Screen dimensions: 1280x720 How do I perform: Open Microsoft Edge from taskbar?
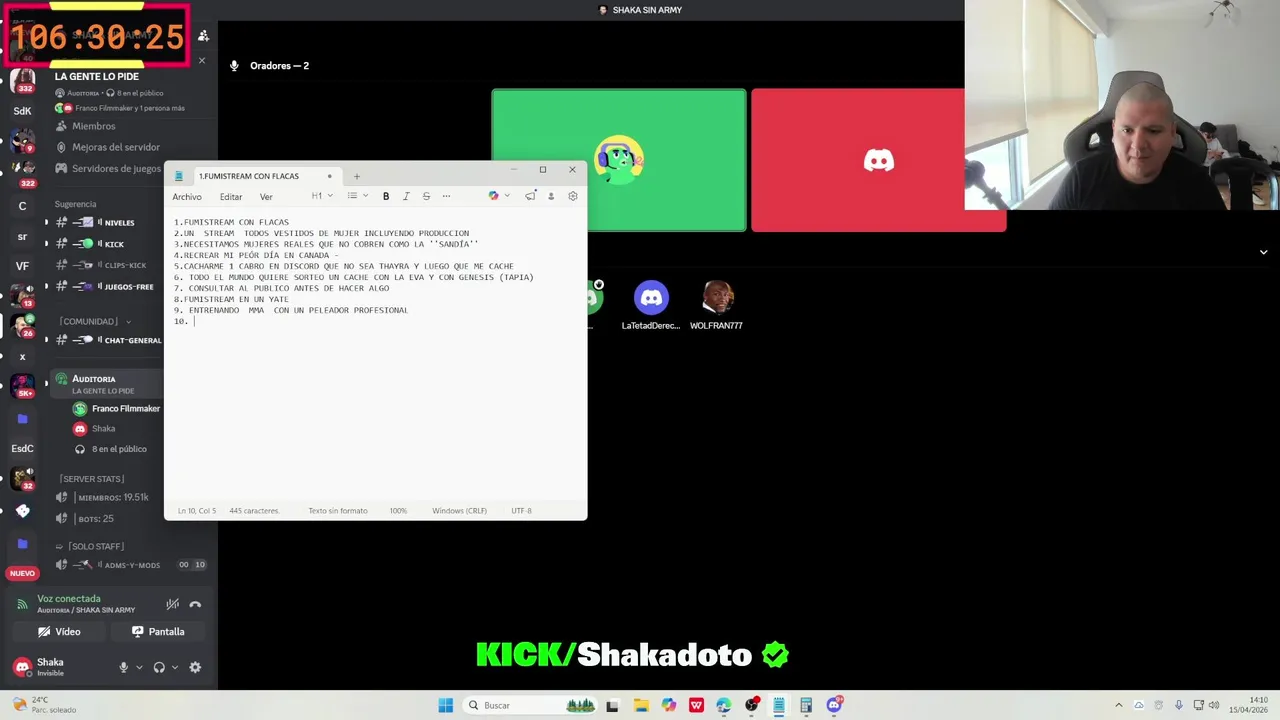click(723, 705)
